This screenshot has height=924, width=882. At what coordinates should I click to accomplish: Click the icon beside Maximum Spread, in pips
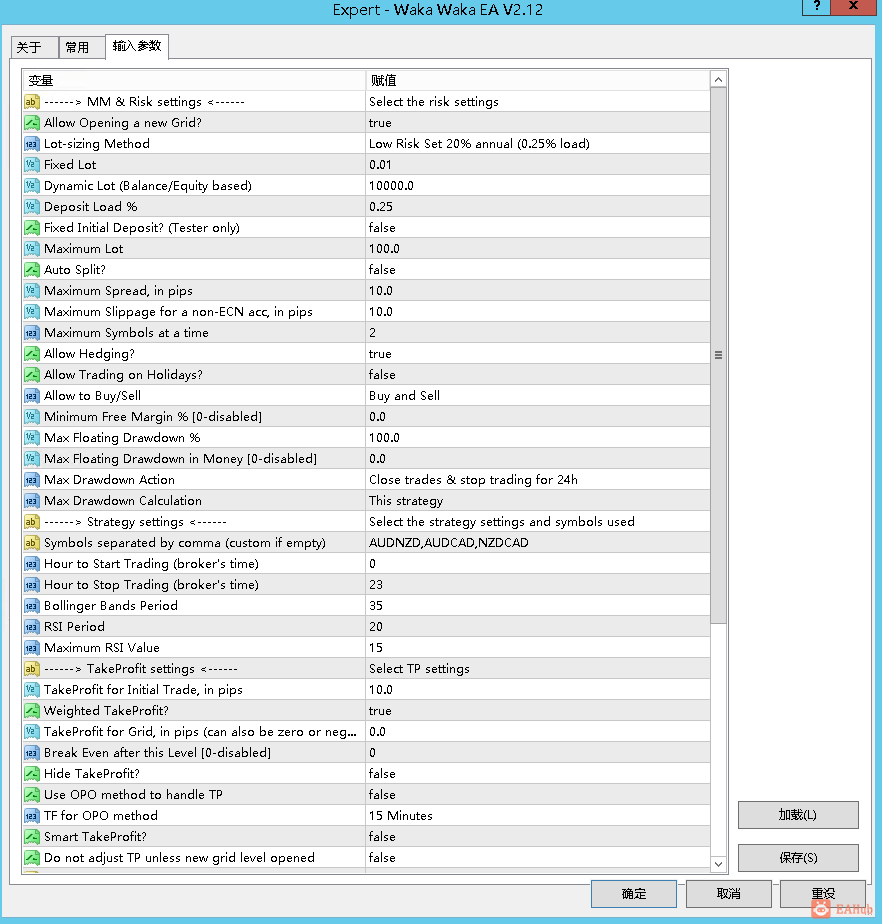[32, 291]
